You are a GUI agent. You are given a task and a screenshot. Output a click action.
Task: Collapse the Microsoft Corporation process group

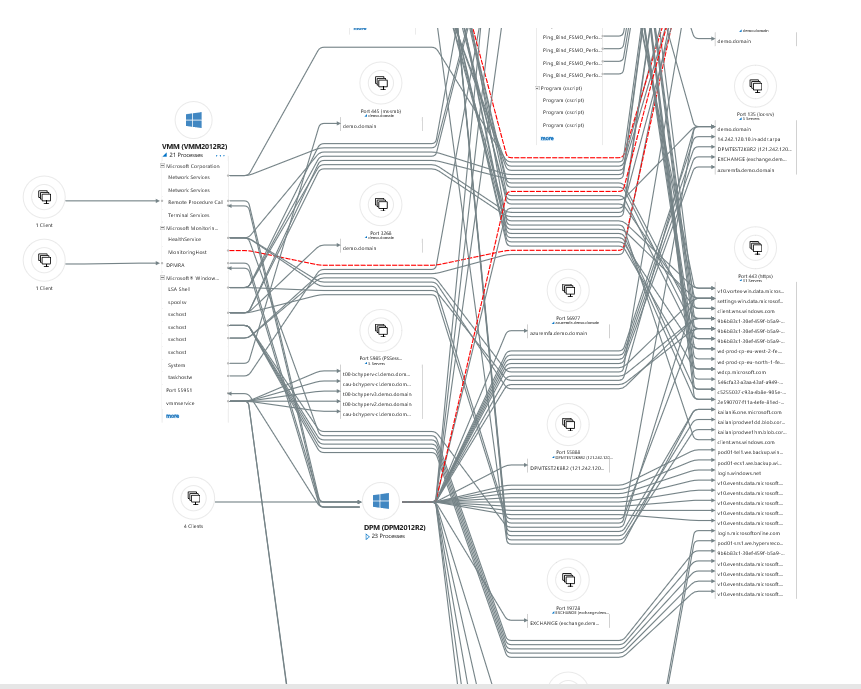point(163,166)
